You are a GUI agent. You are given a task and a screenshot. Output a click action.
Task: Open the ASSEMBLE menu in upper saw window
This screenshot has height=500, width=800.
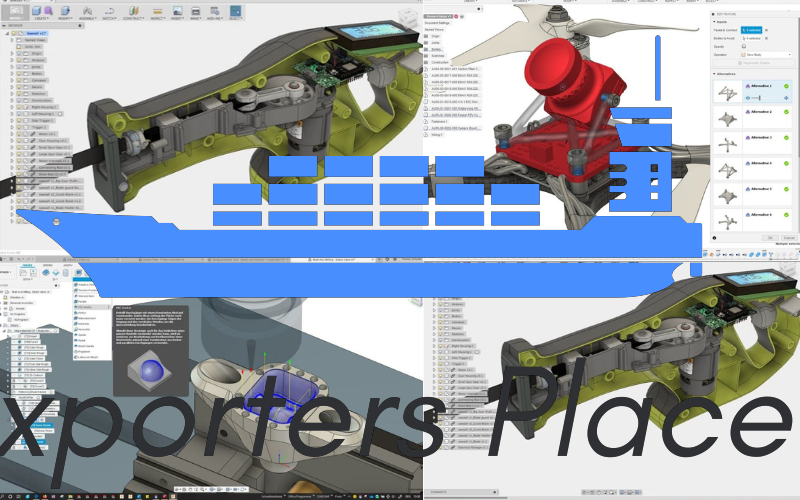click(87, 18)
